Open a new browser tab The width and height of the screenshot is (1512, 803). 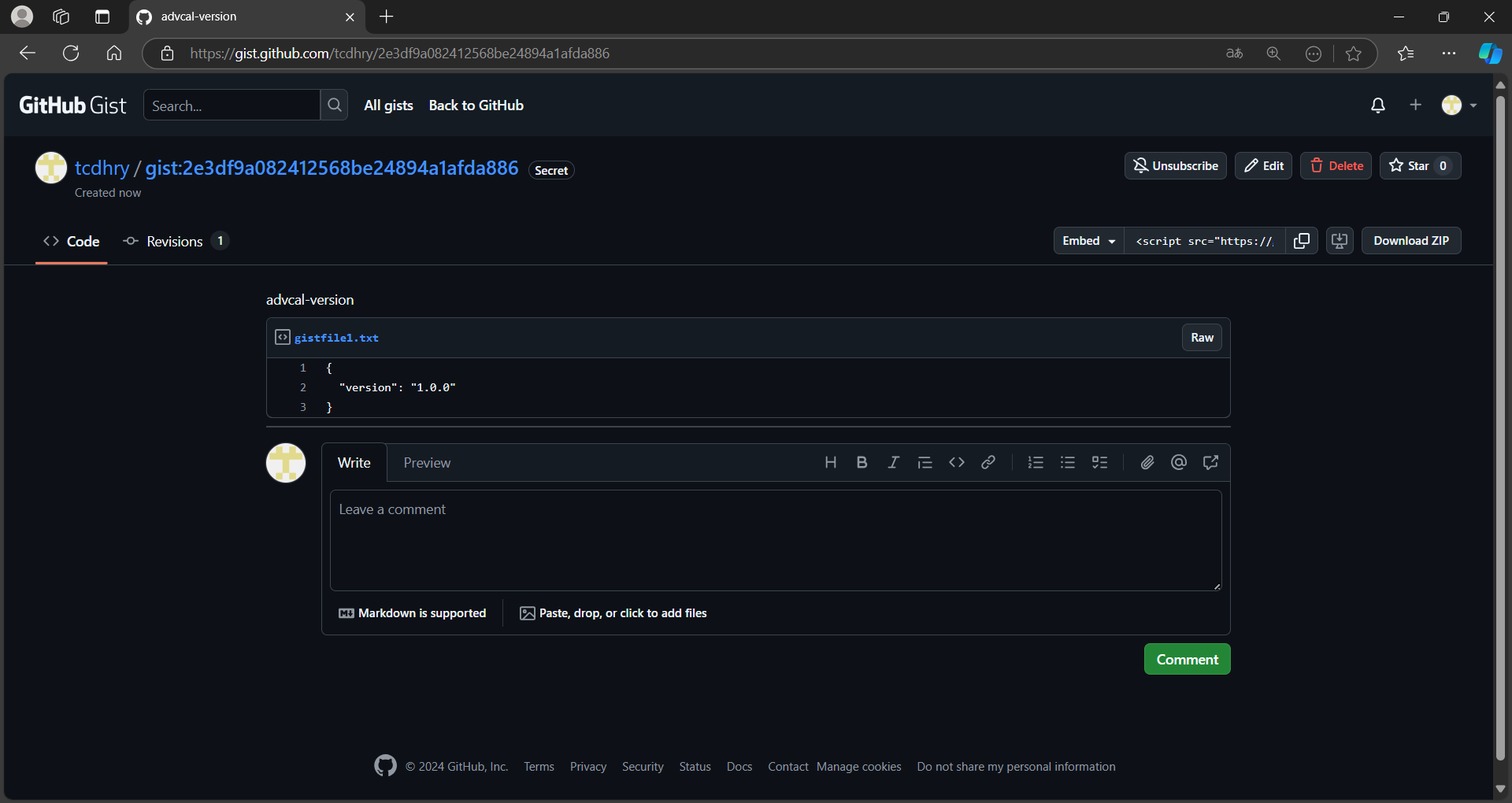point(386,17)
